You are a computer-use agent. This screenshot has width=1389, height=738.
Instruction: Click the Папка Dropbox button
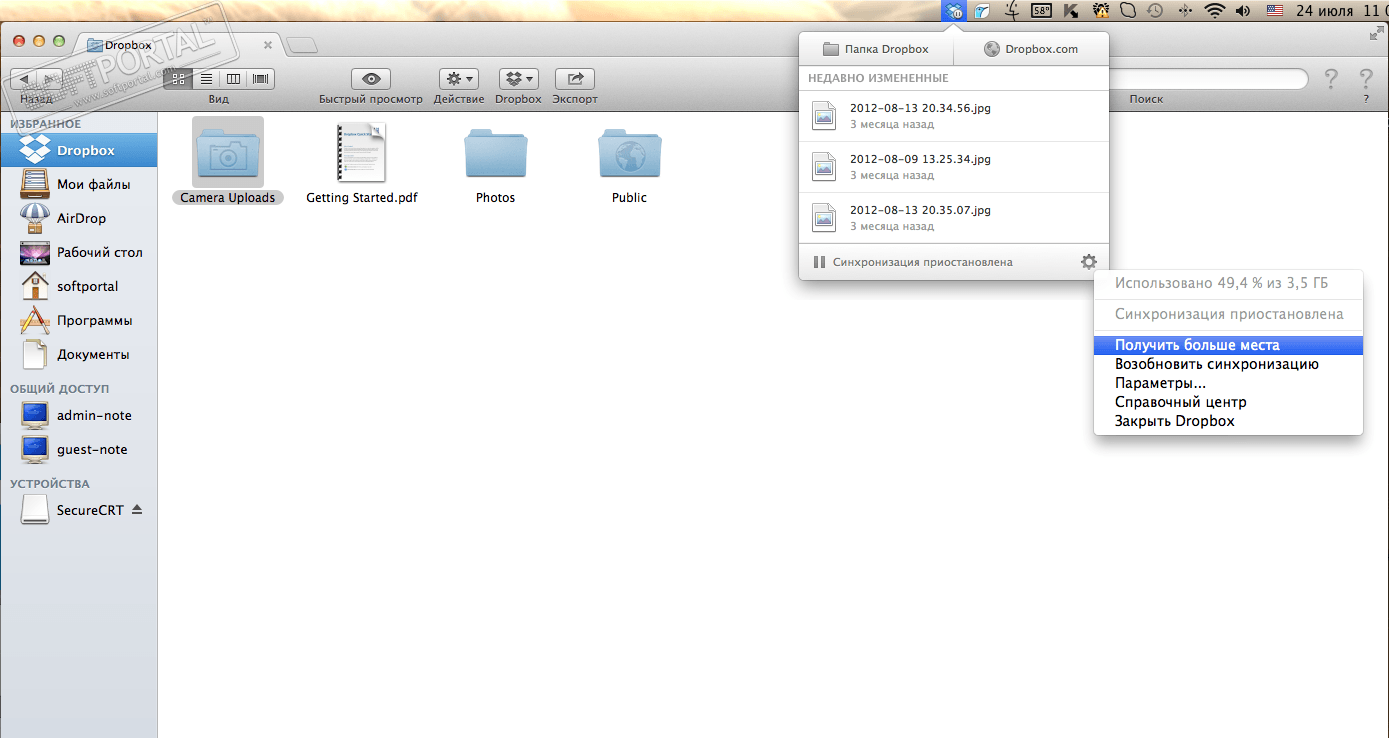tap(876, 49)
